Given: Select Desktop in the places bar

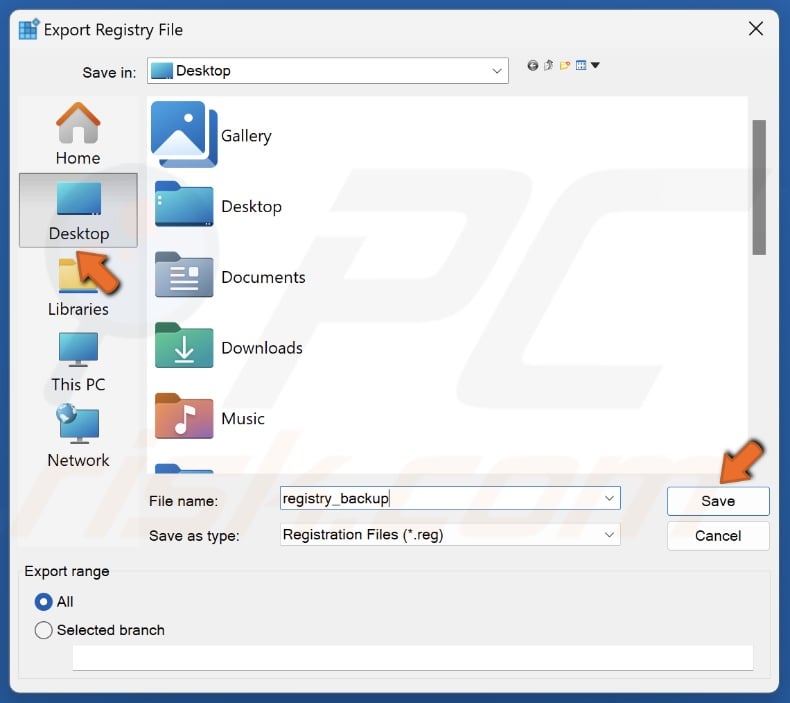Looking at the screenshot, I should pyautogui.click(x=79, y=210).
